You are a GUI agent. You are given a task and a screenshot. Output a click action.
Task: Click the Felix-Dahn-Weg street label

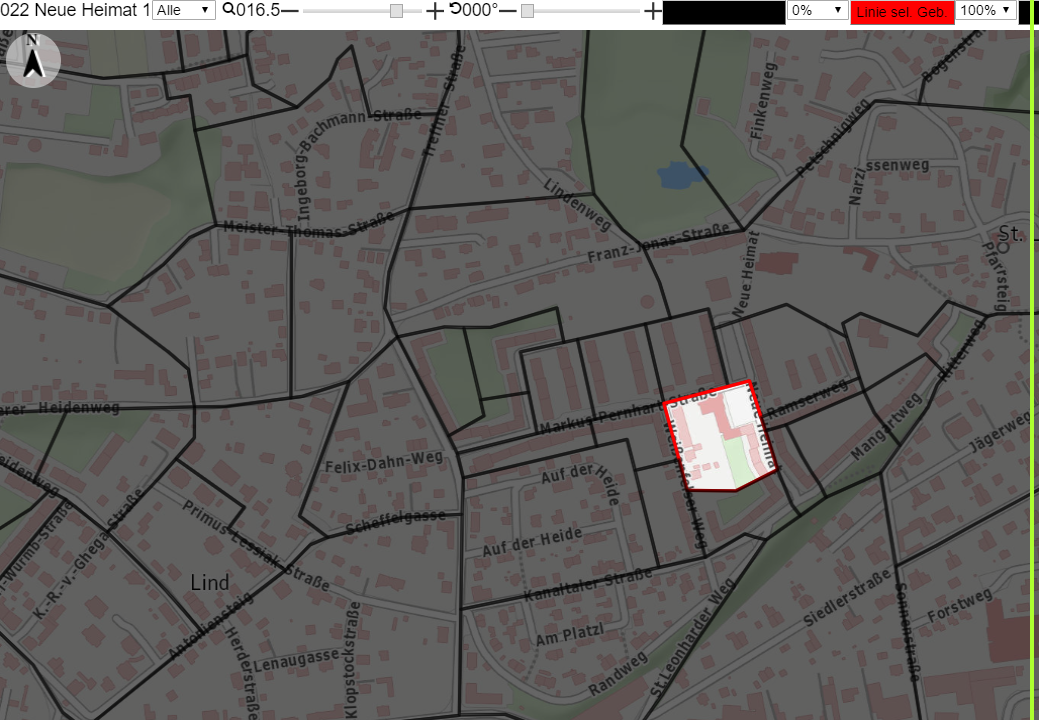pos(384,462)
